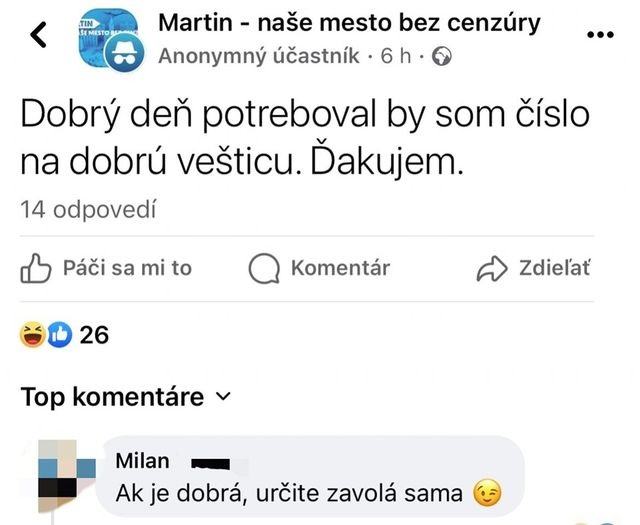Tap the Zdieľať share arrow icon
The image size is (640, 525).
(493, 268)
